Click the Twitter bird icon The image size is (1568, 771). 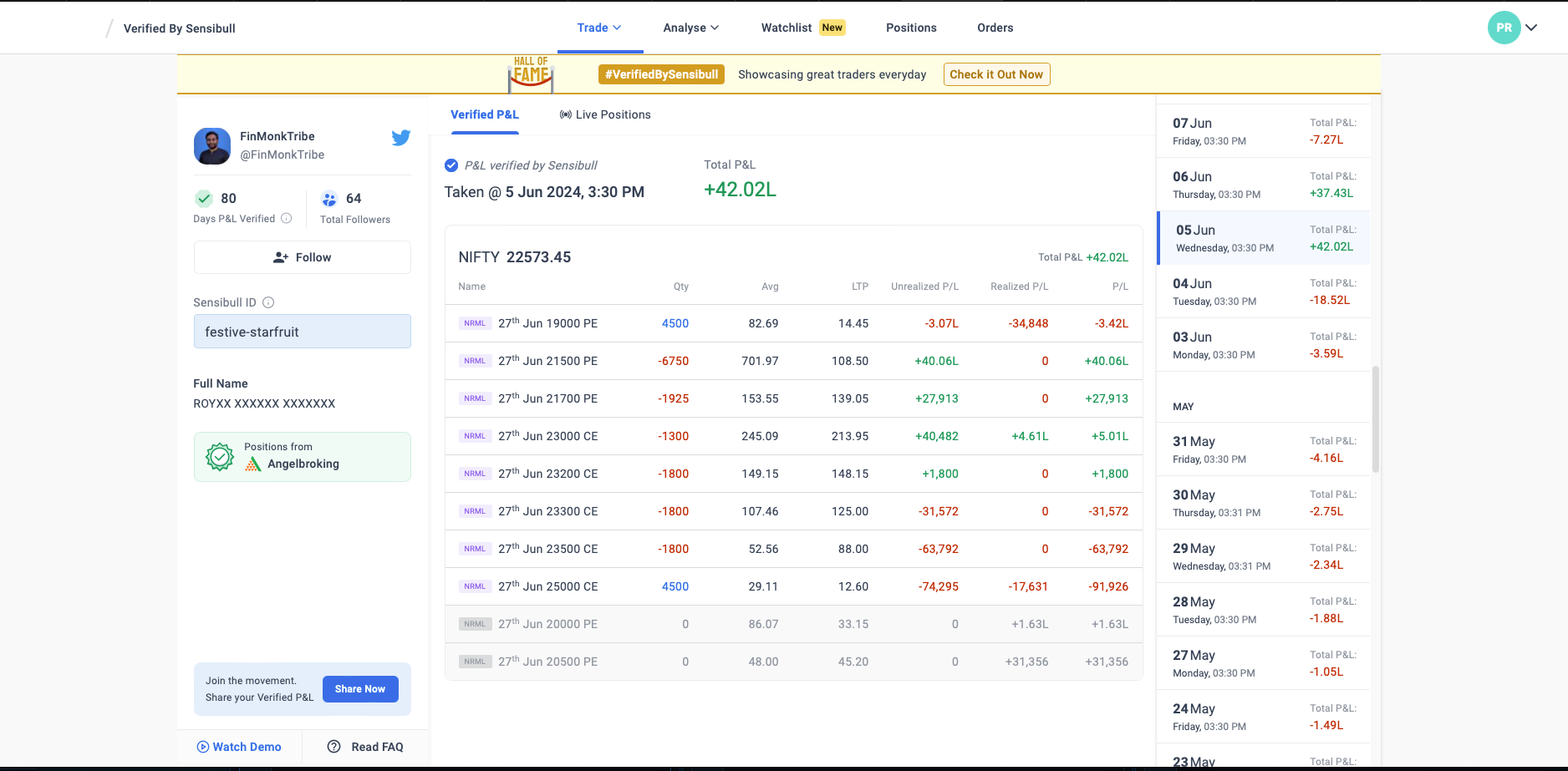click(x=400, y=138)
